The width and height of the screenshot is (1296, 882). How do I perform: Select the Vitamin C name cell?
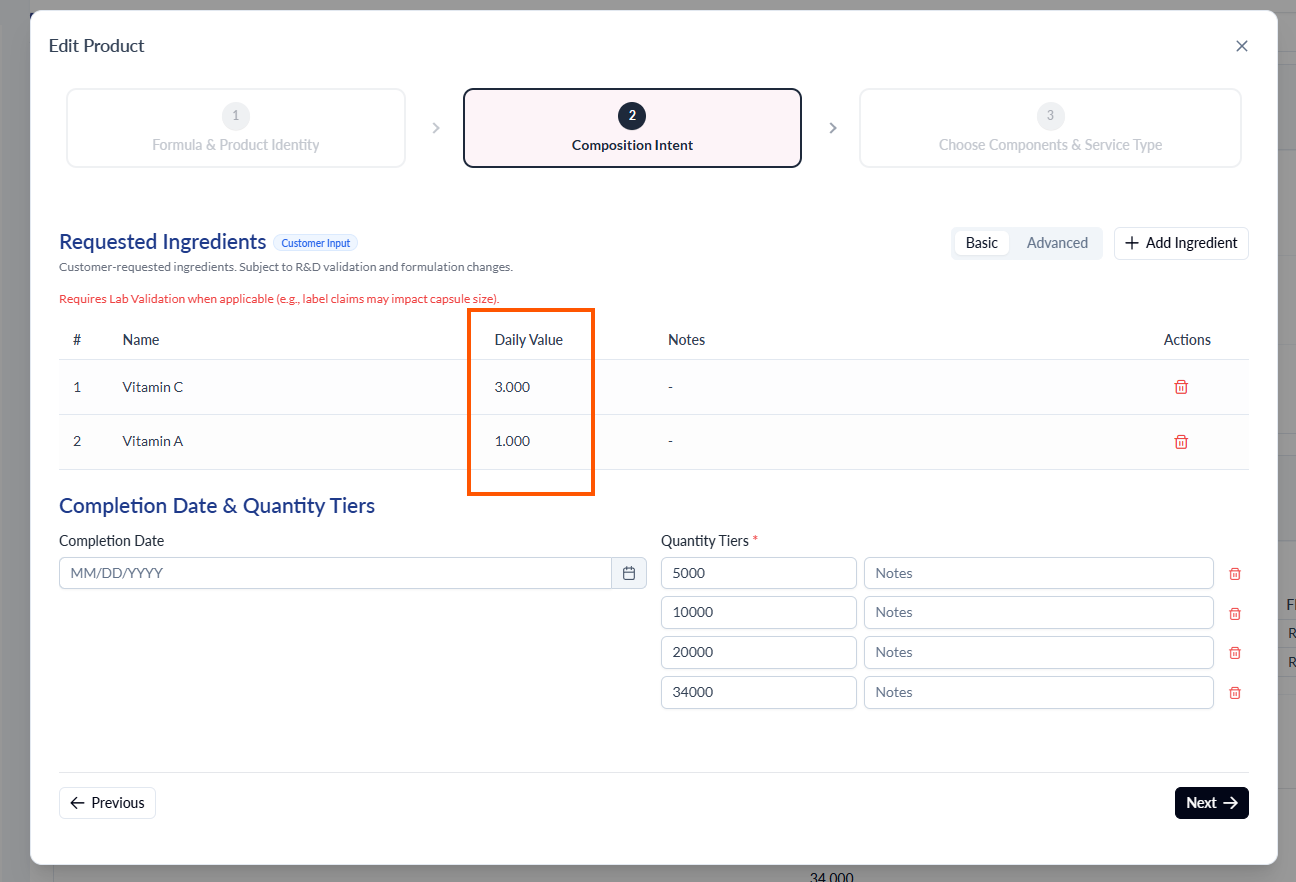click(x=153, y=387)
